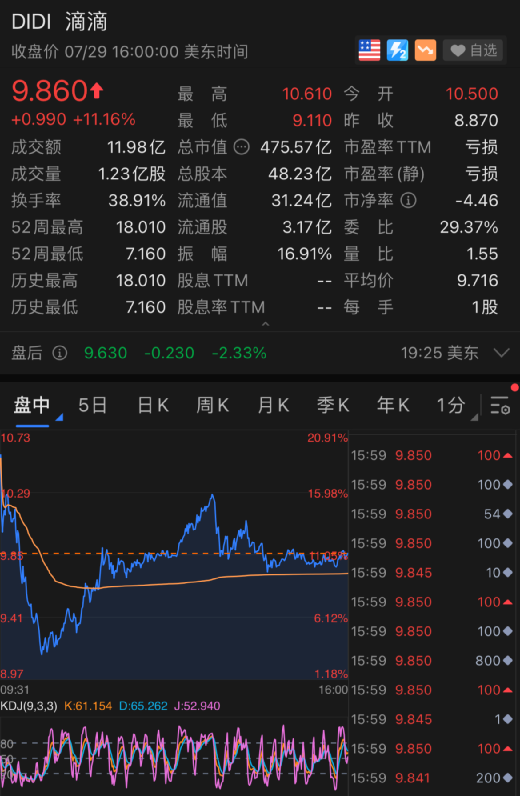Tap the info icon beside 总市值
520x796 pixels.
point(242,147)
